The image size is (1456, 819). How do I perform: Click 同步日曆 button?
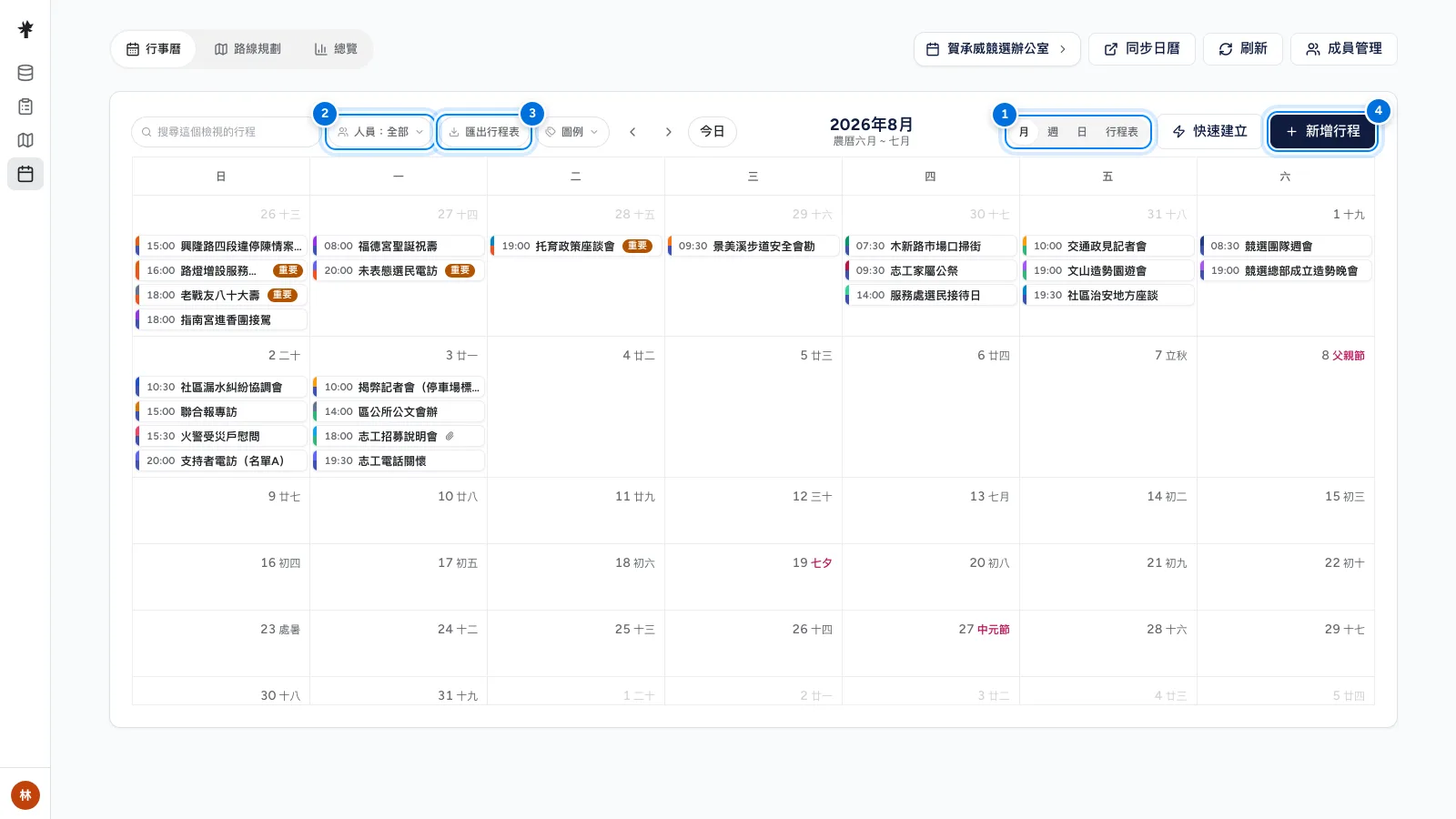(x=1141, y=49)
